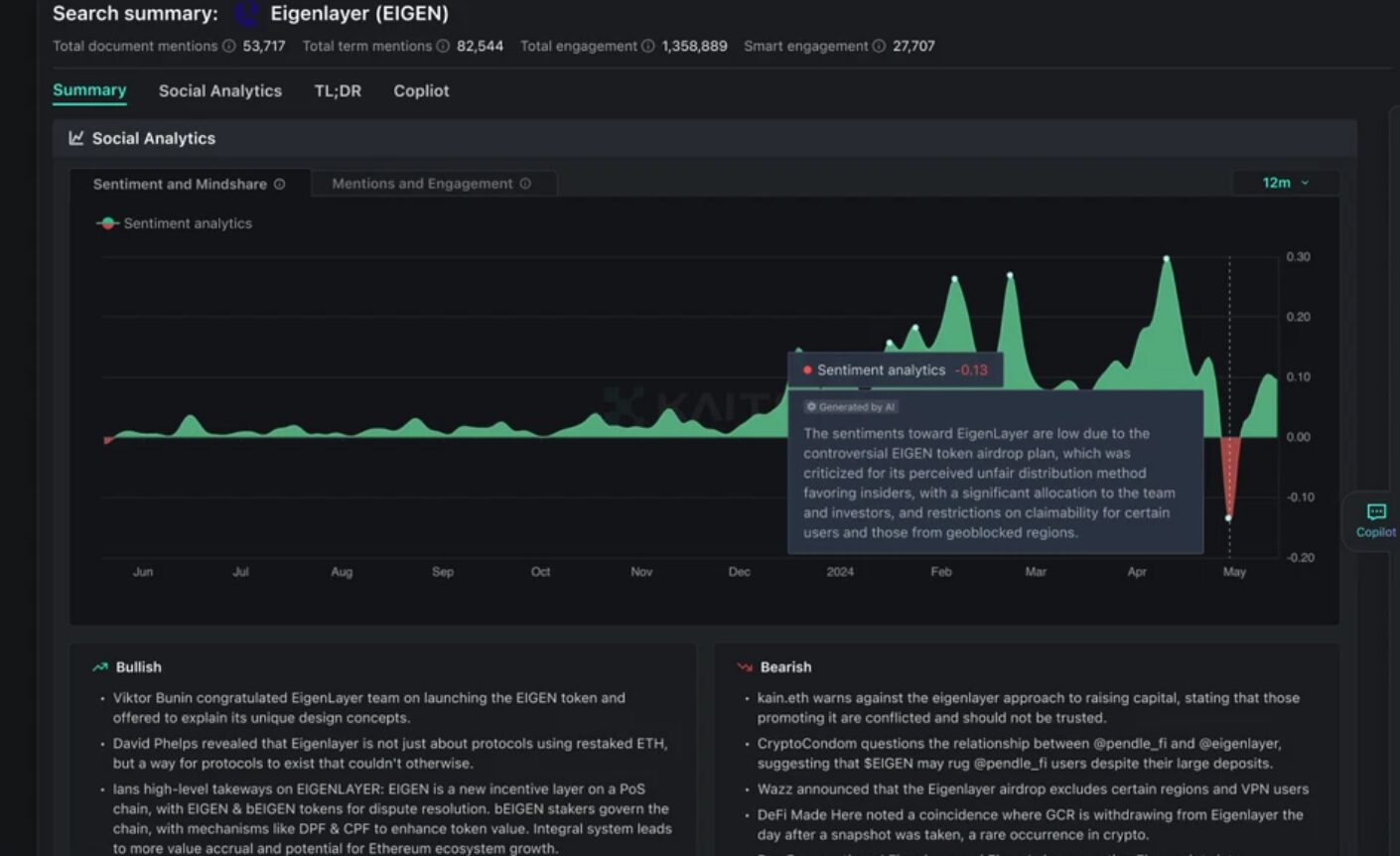Click the May label on the chart axis
The image size is (1400, 856).
pyautogui.click(x=1234, y=572)
